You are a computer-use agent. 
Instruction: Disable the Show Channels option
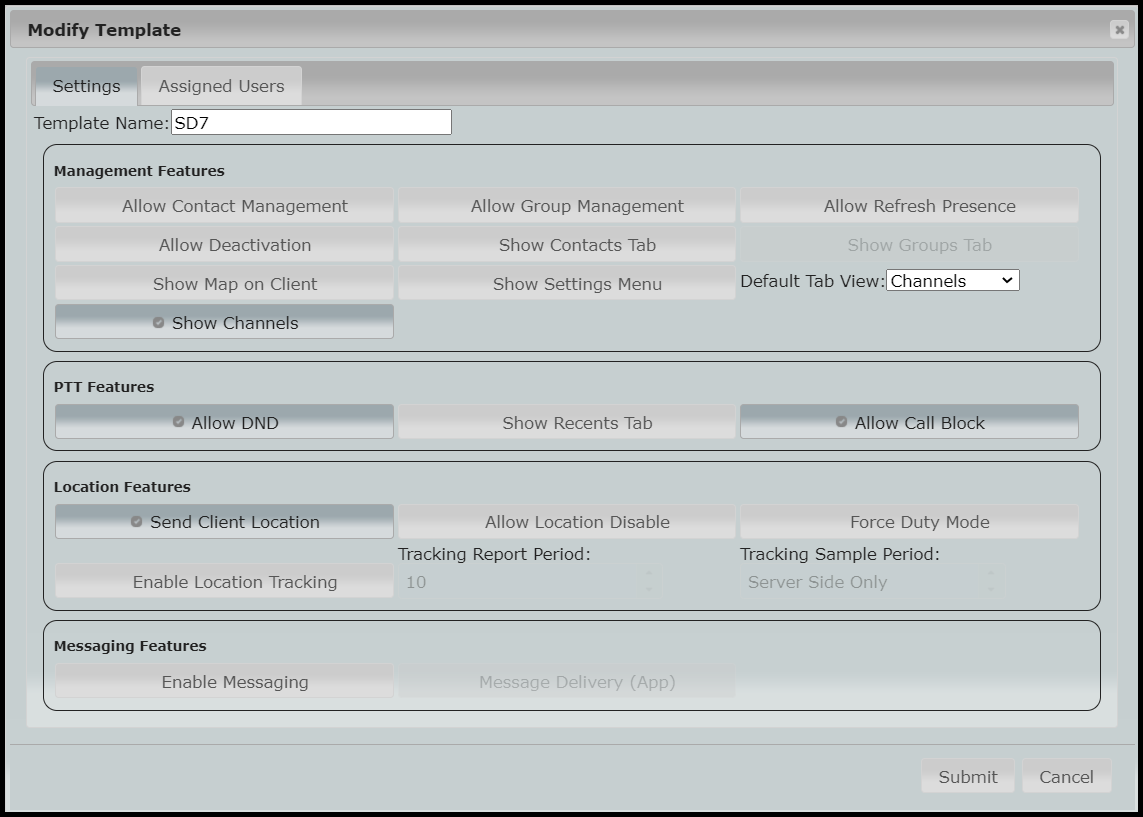pos(224,322)
